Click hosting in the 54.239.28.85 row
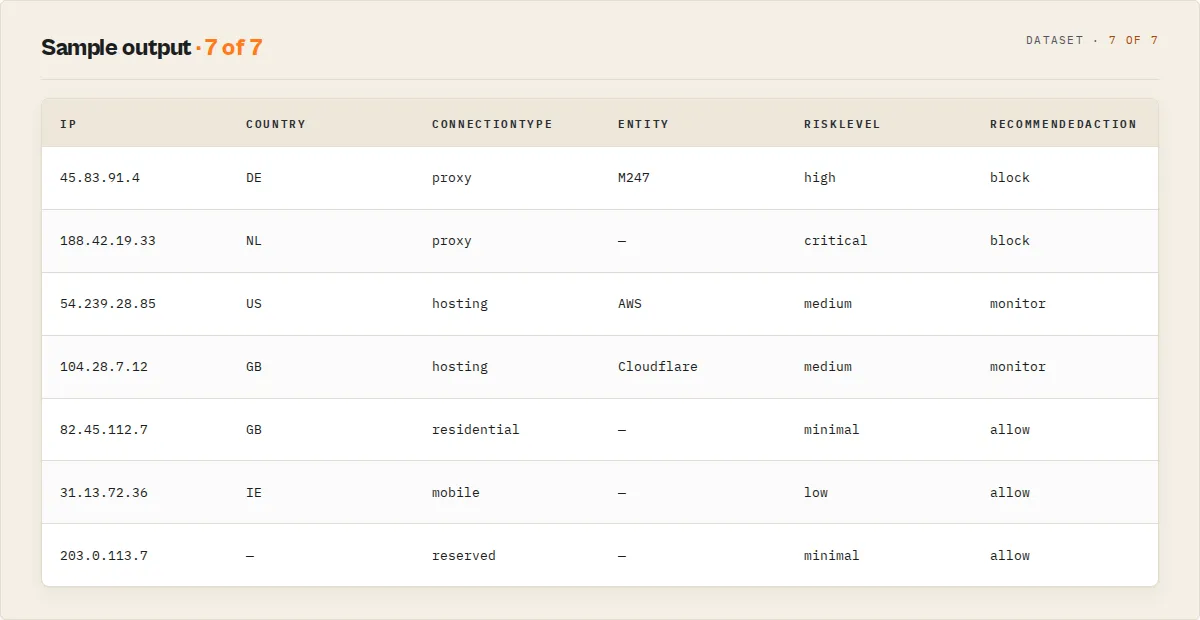 pos(460,304)
